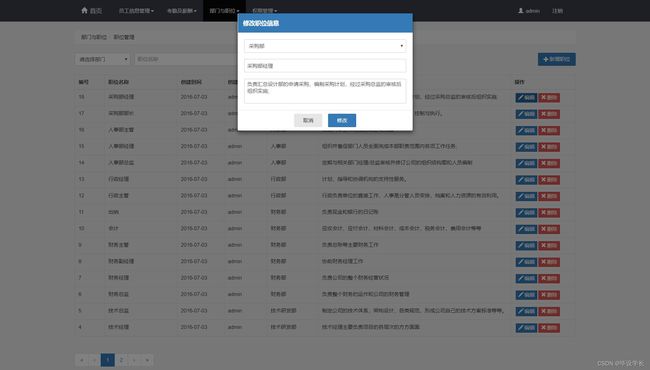This screenshot has width=650, height=370.
Task: Edit the position in row 14
Action: pos(526,163)
